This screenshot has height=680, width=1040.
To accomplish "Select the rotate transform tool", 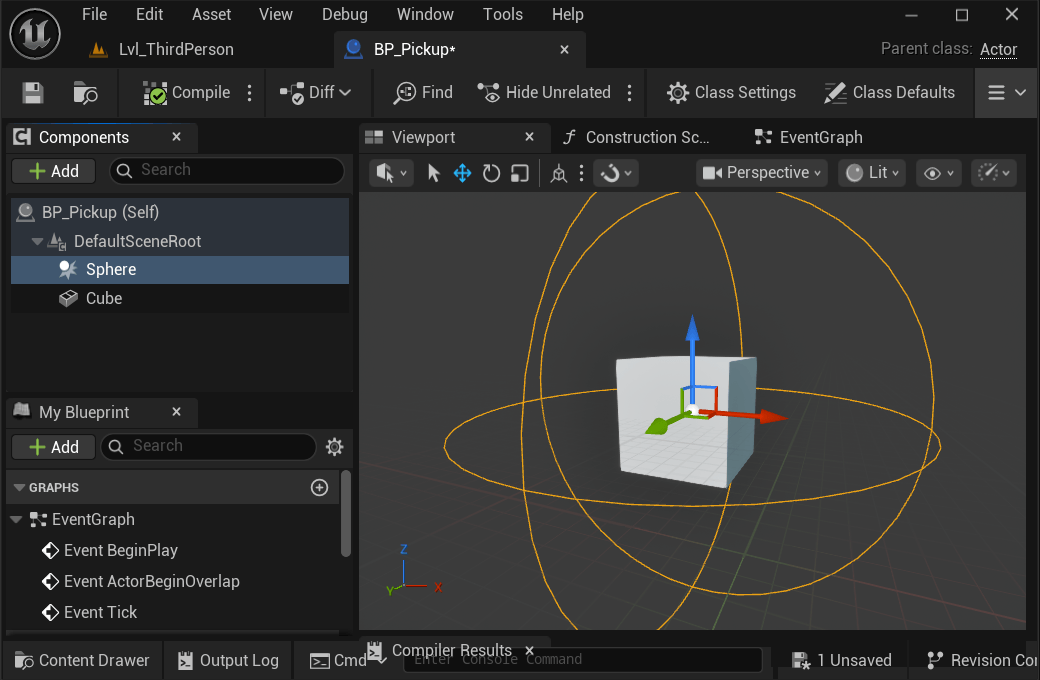I will [491, 173].
